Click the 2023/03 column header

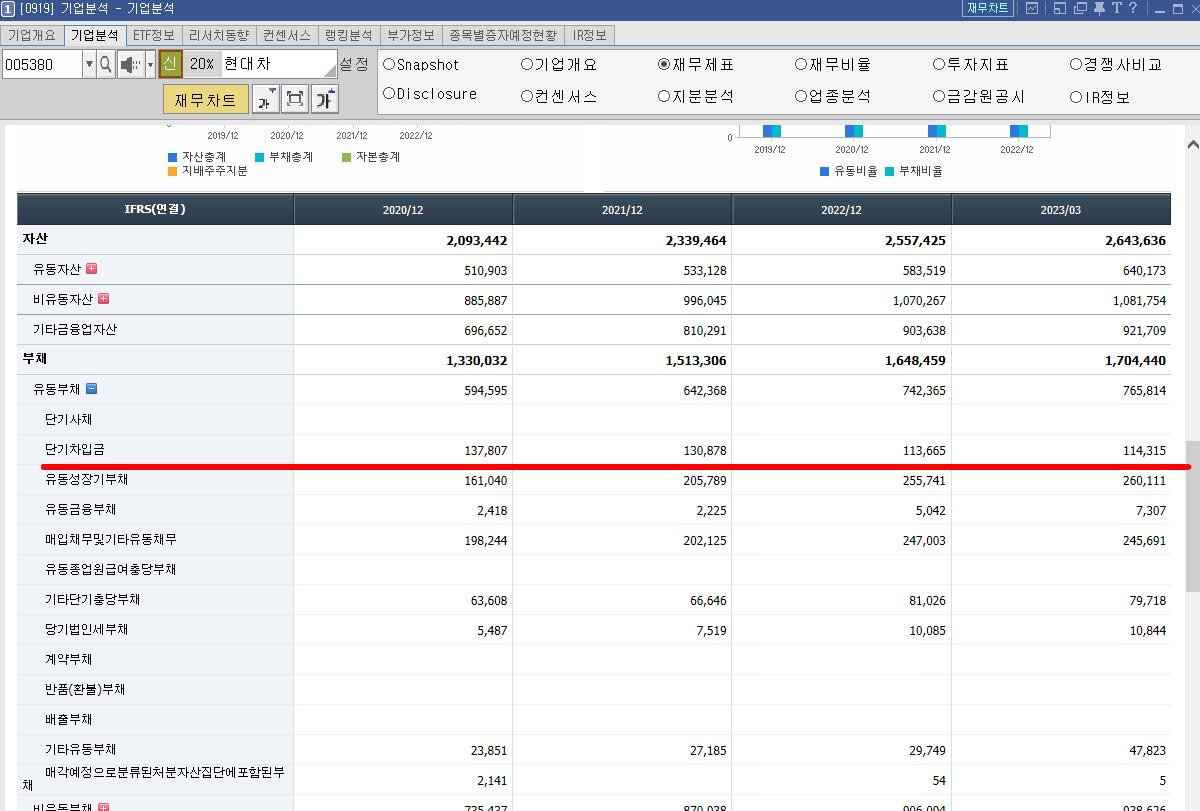tap(1061, 210)
